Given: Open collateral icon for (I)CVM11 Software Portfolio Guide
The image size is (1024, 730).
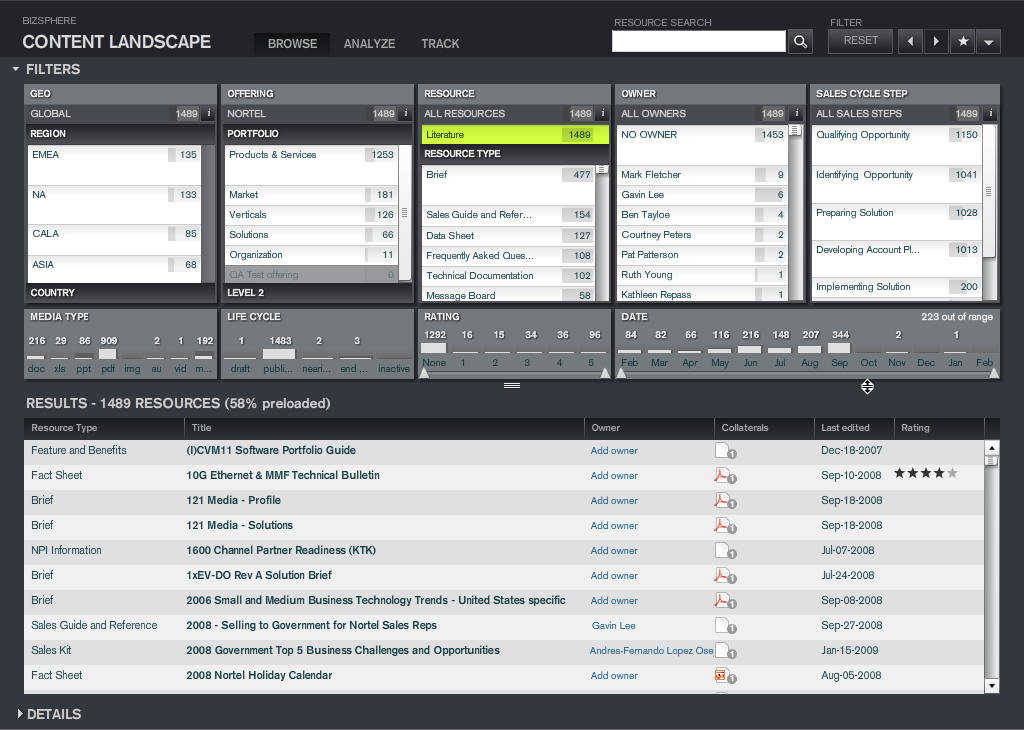Looking at the screenshot, I should 725,451.
